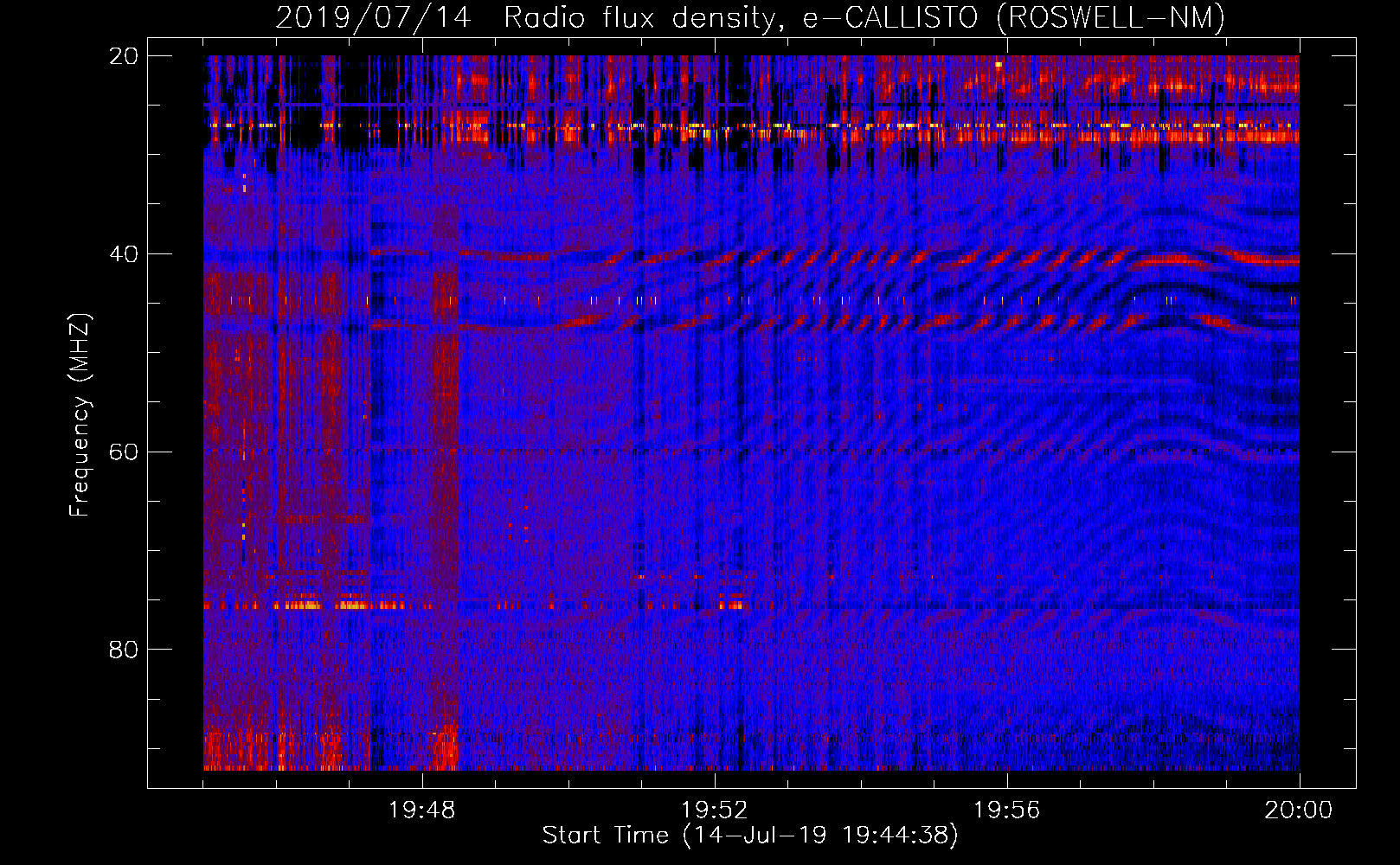Click the plot title '2019/07/14 Radio flux density, e-CALLISTO (ROSWELL-NM)'

click(x=750, y=17)
